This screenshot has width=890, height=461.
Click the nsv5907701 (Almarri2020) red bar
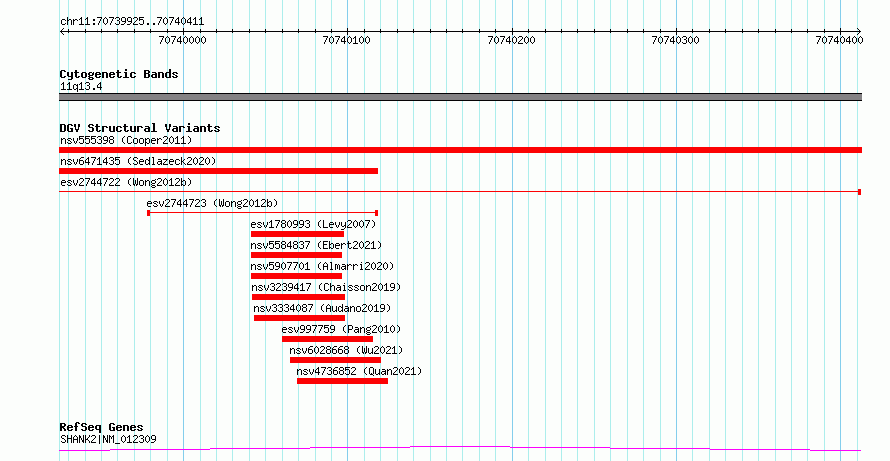[296, 276]
